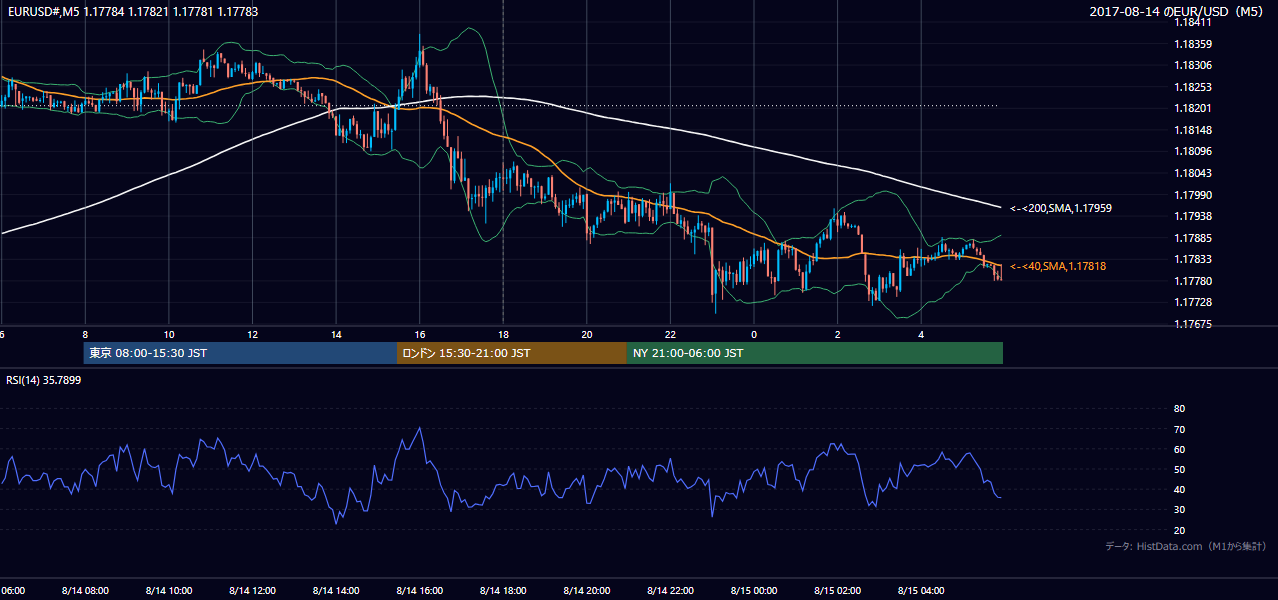
Task: Click the 8/15 04:00 time label
Action: [x=921, y=590]
